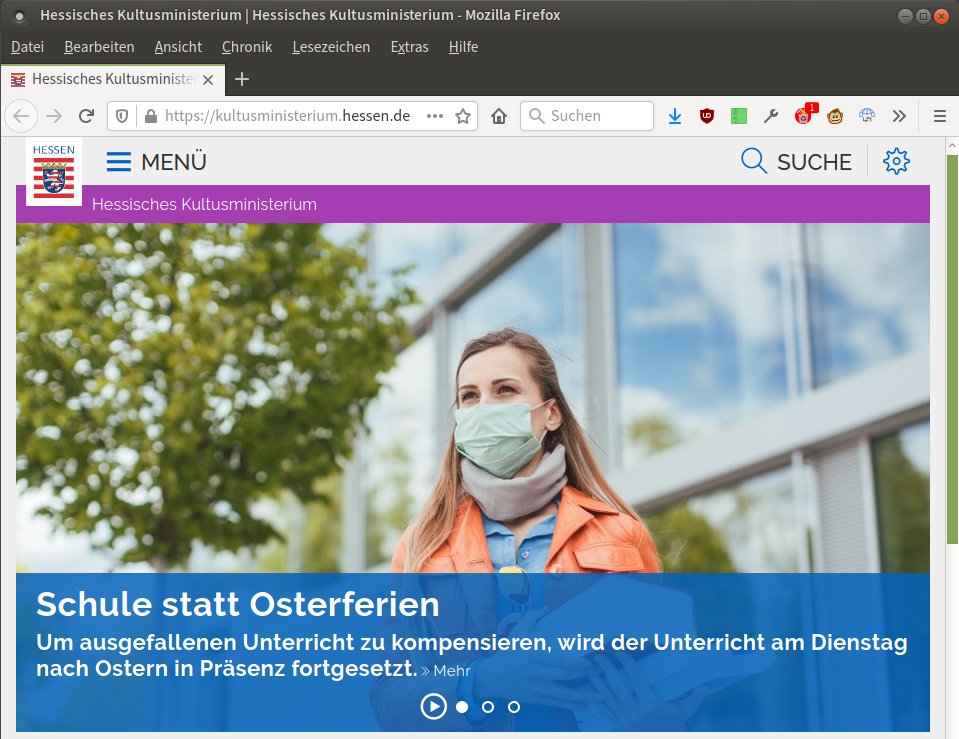The image size is (959, 739).
Task: Click the gear settings icon on the webpage
Action: coord(896,160)
